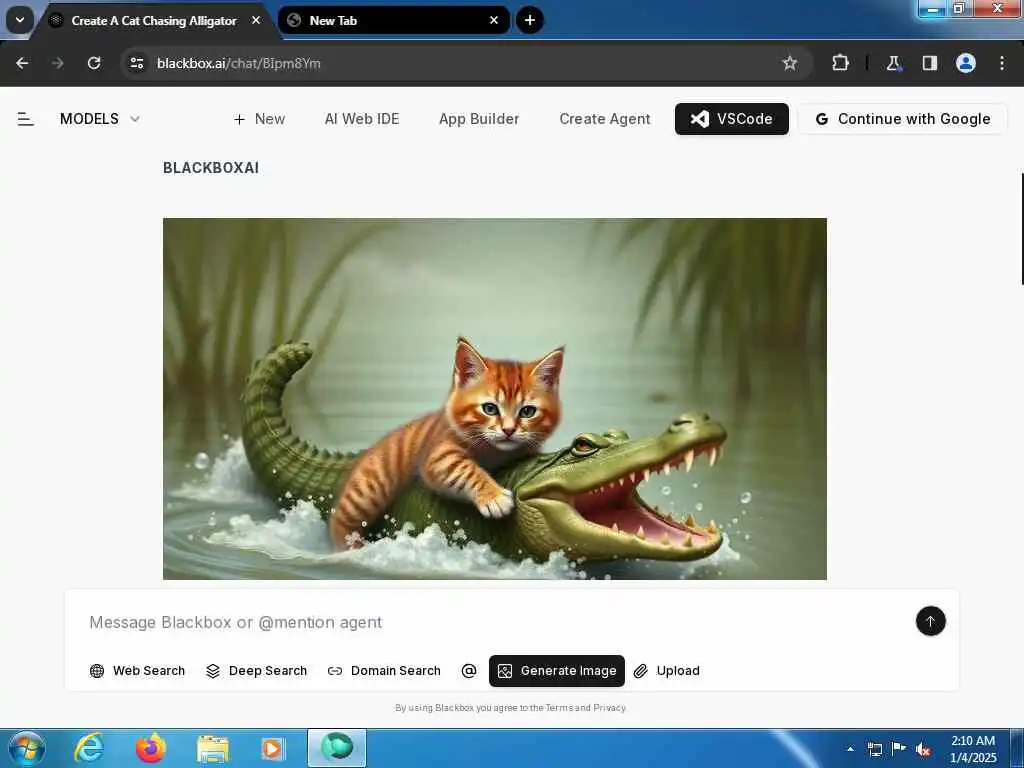Go back in browser history
This screenshot has height=768, width=1024.
[x=22, y=63]
